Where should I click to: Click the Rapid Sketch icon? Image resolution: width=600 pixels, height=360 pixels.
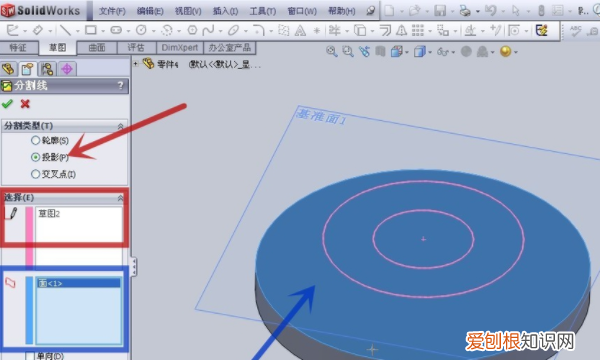coord(542,30)
